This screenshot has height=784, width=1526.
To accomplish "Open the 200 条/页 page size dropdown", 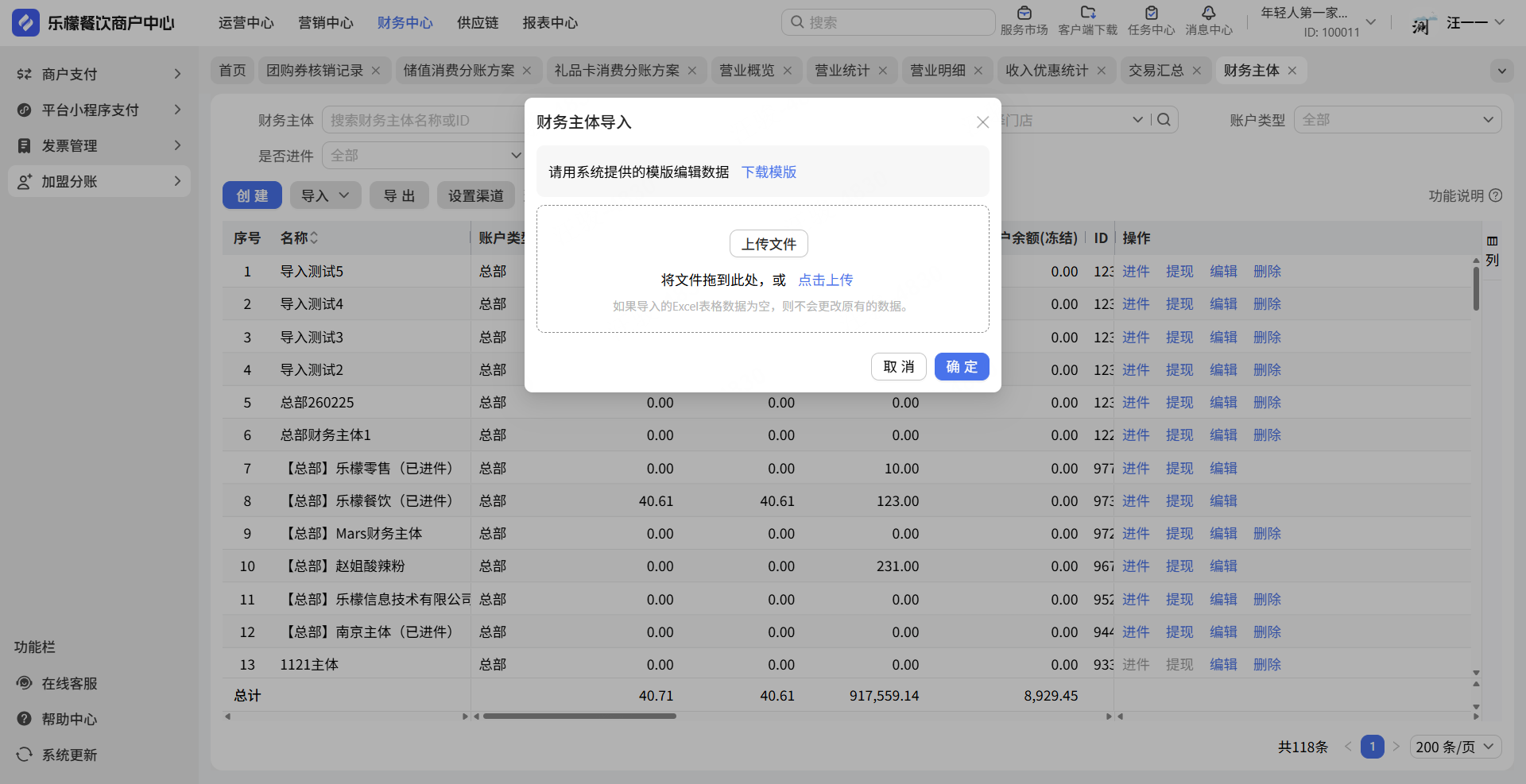I will (x=1455, y=747).
